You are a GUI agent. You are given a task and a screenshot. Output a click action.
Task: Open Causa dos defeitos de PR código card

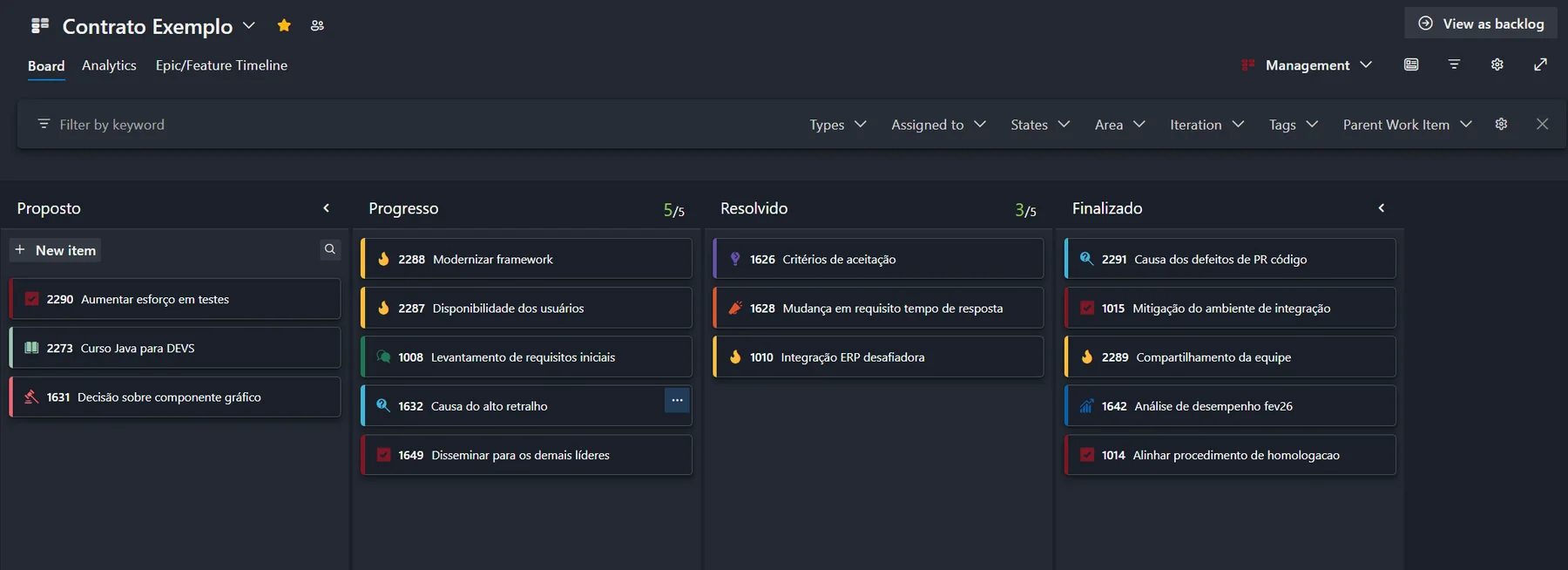point(1230,259)
